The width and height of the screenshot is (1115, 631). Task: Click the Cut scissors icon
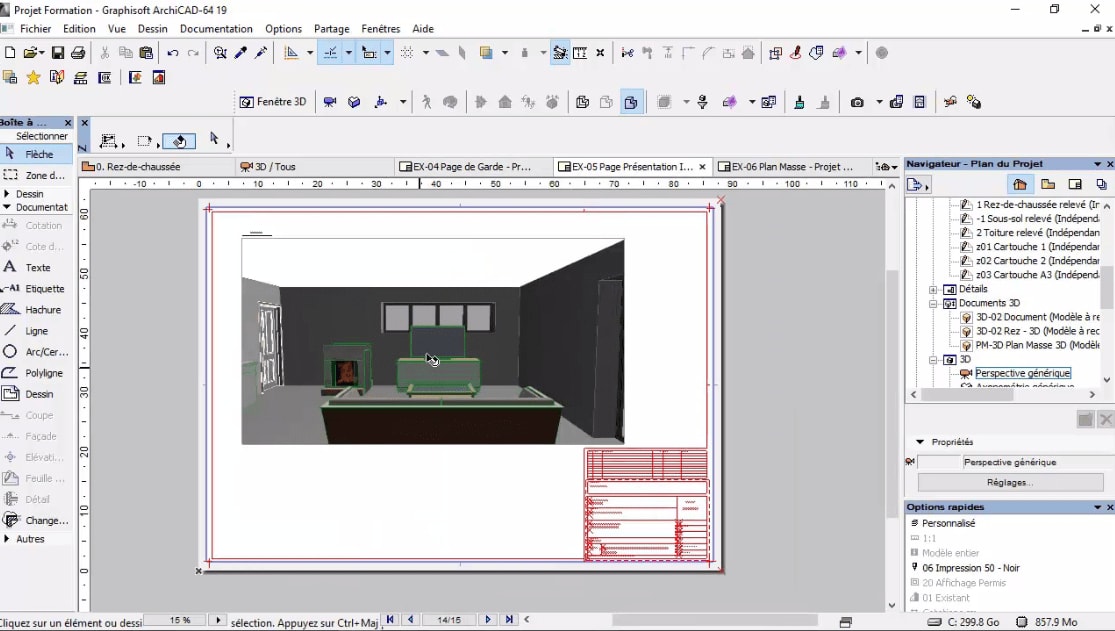coord(105,53)
